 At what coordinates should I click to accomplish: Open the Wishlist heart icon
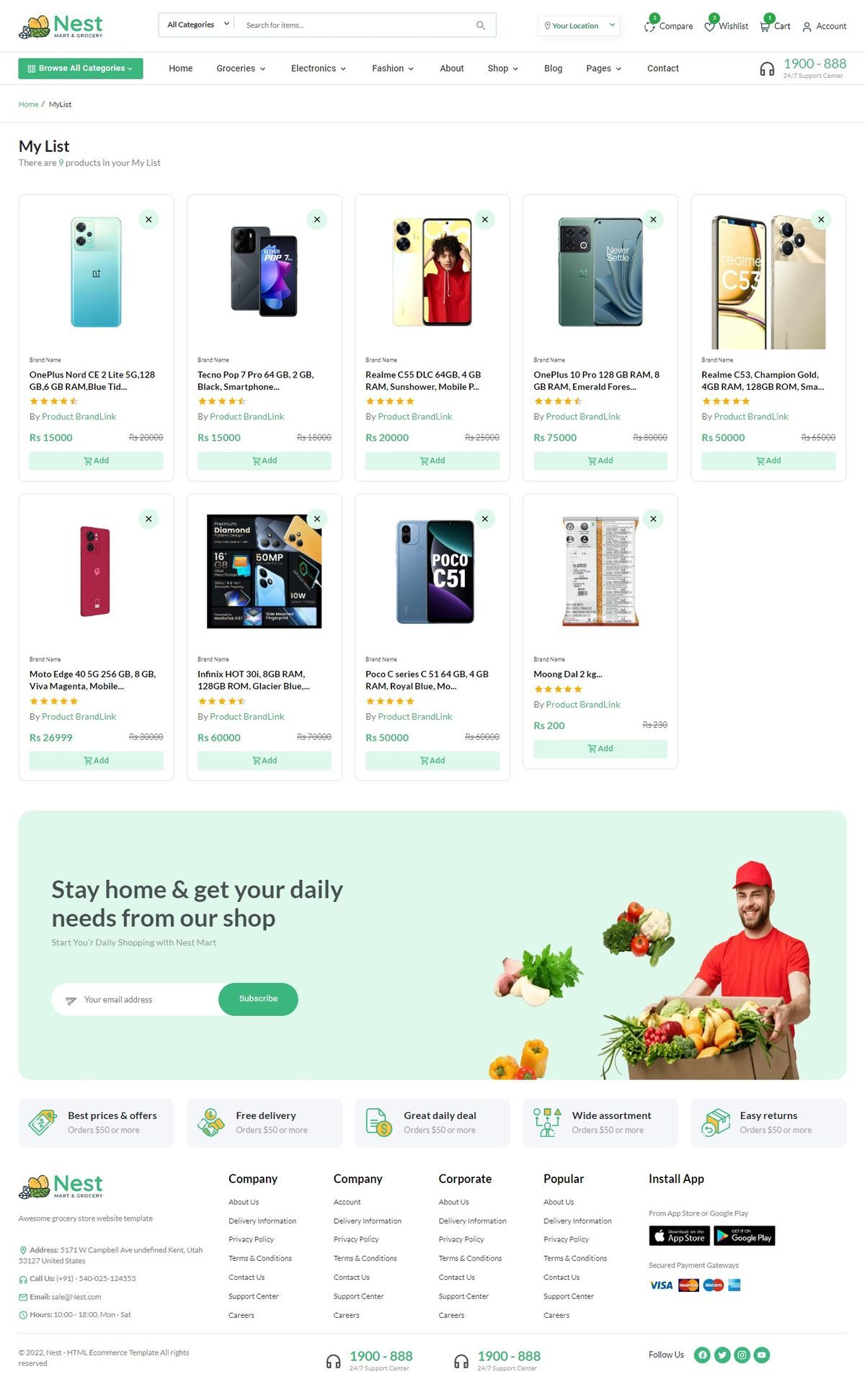(710, 26)
